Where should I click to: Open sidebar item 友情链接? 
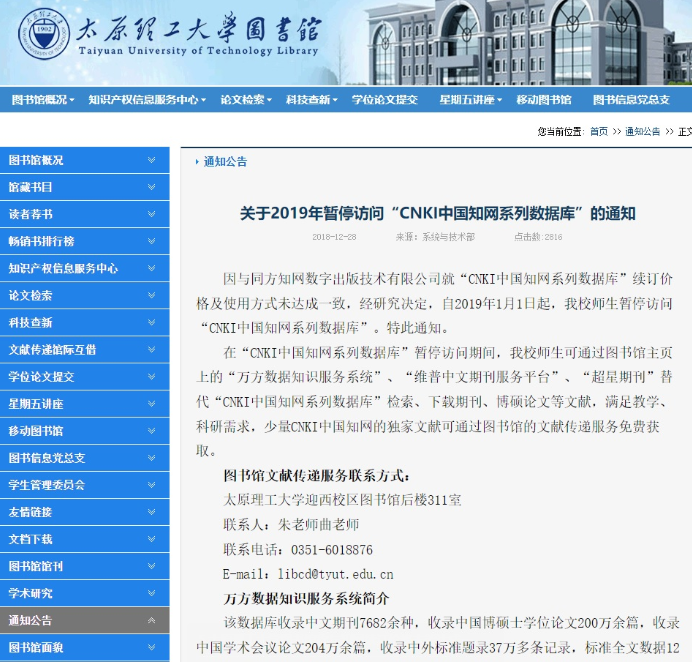click(84, 512)
